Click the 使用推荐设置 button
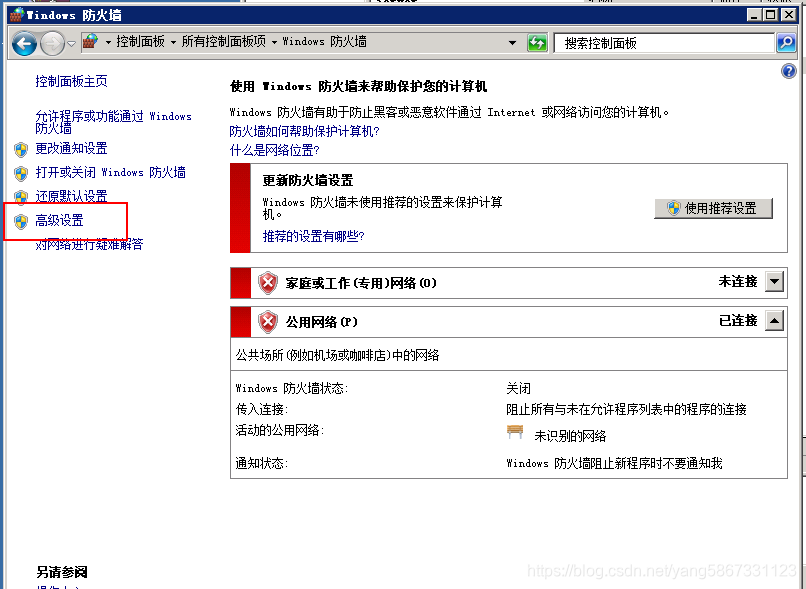 713,208
